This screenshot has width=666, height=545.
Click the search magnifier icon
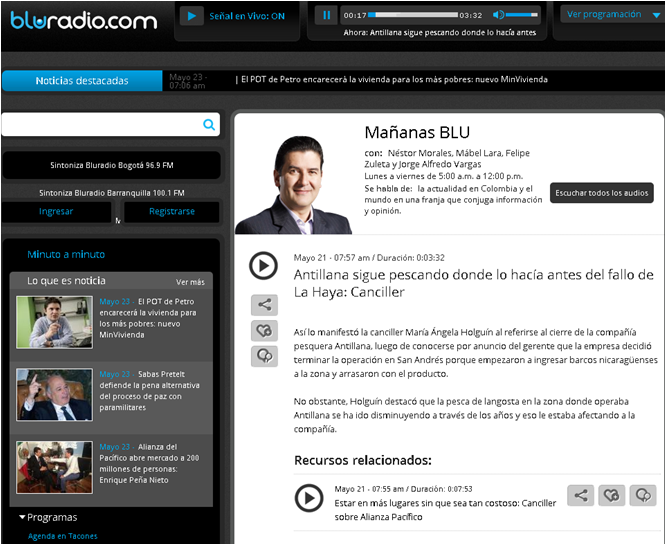pos(209,124)
